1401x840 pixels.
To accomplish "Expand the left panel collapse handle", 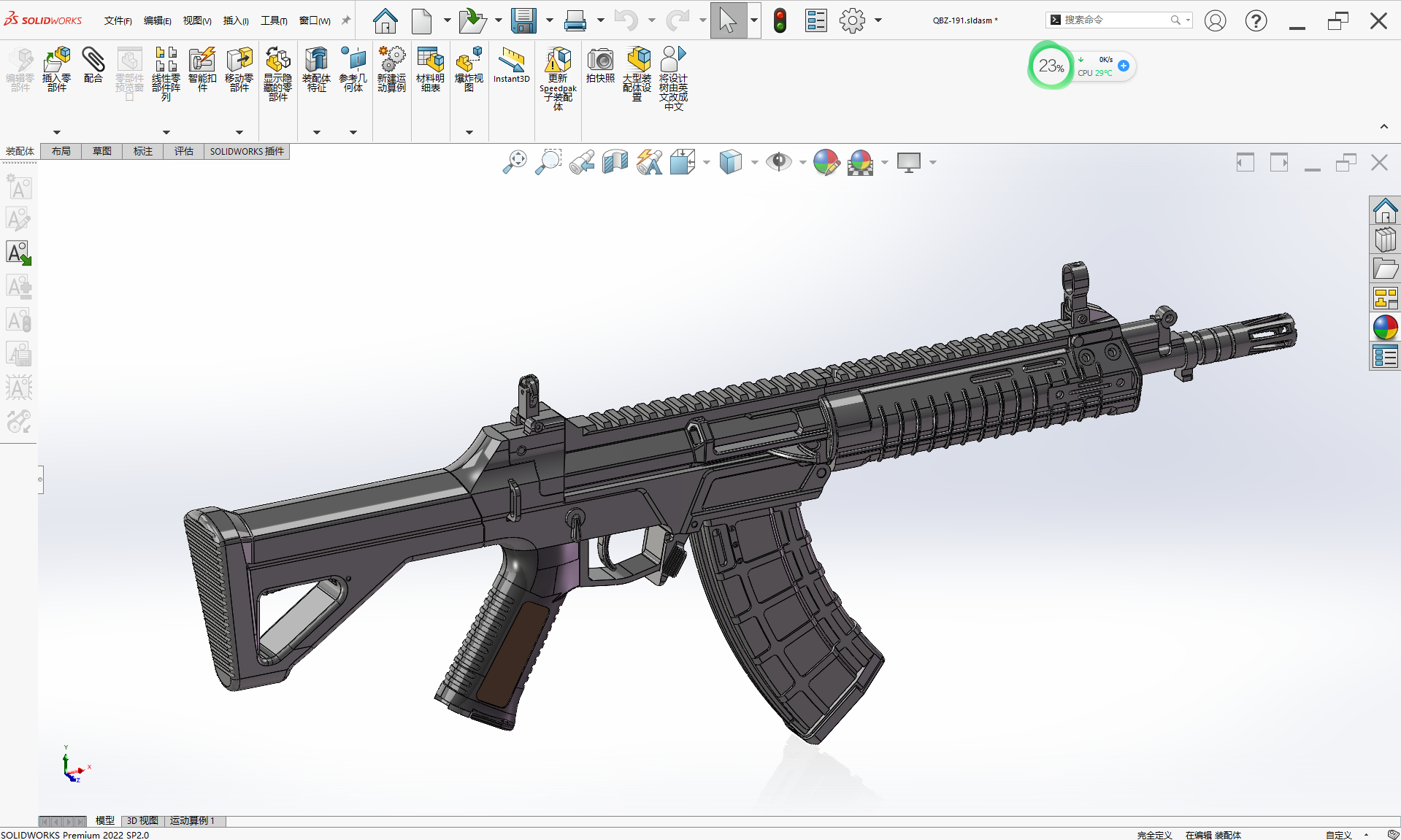I will tap(41, 479).
